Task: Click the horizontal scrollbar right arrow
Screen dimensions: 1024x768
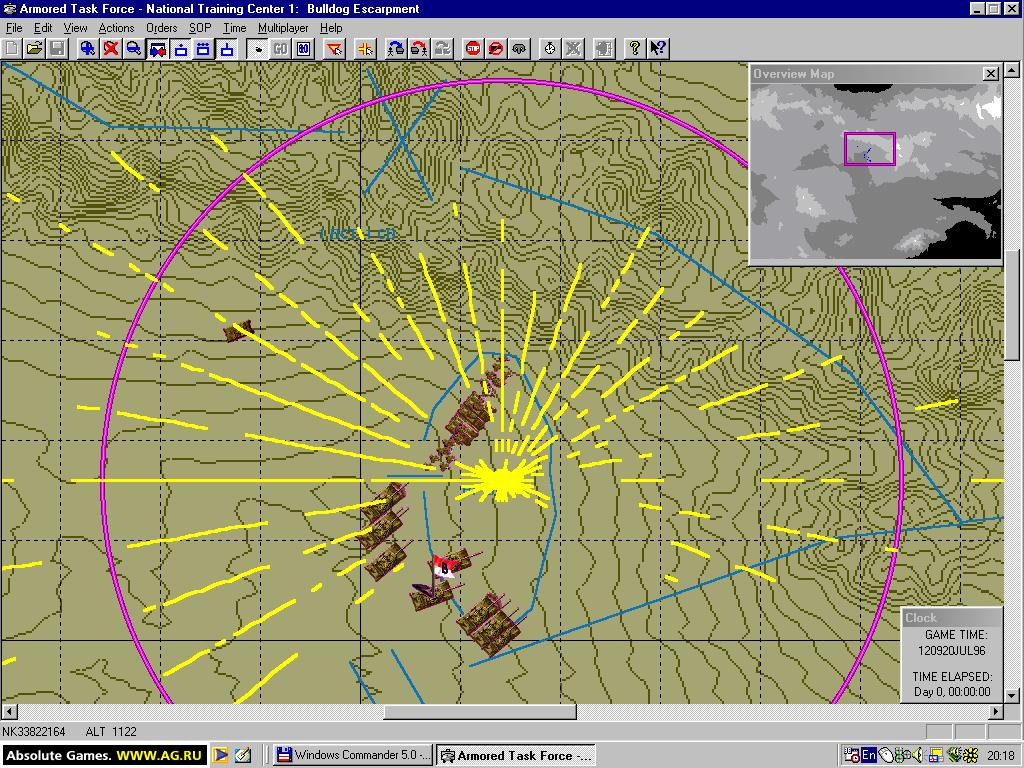Action: tap(996, 711)
